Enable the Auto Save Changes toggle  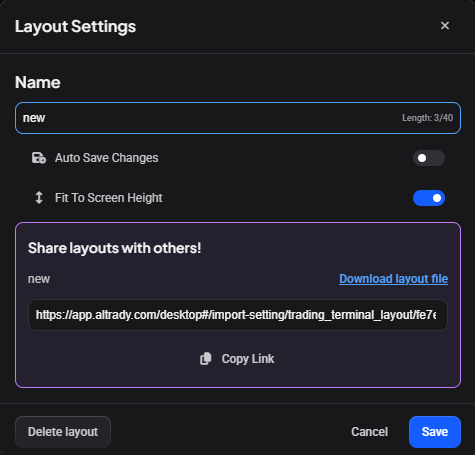coord(429,158)
